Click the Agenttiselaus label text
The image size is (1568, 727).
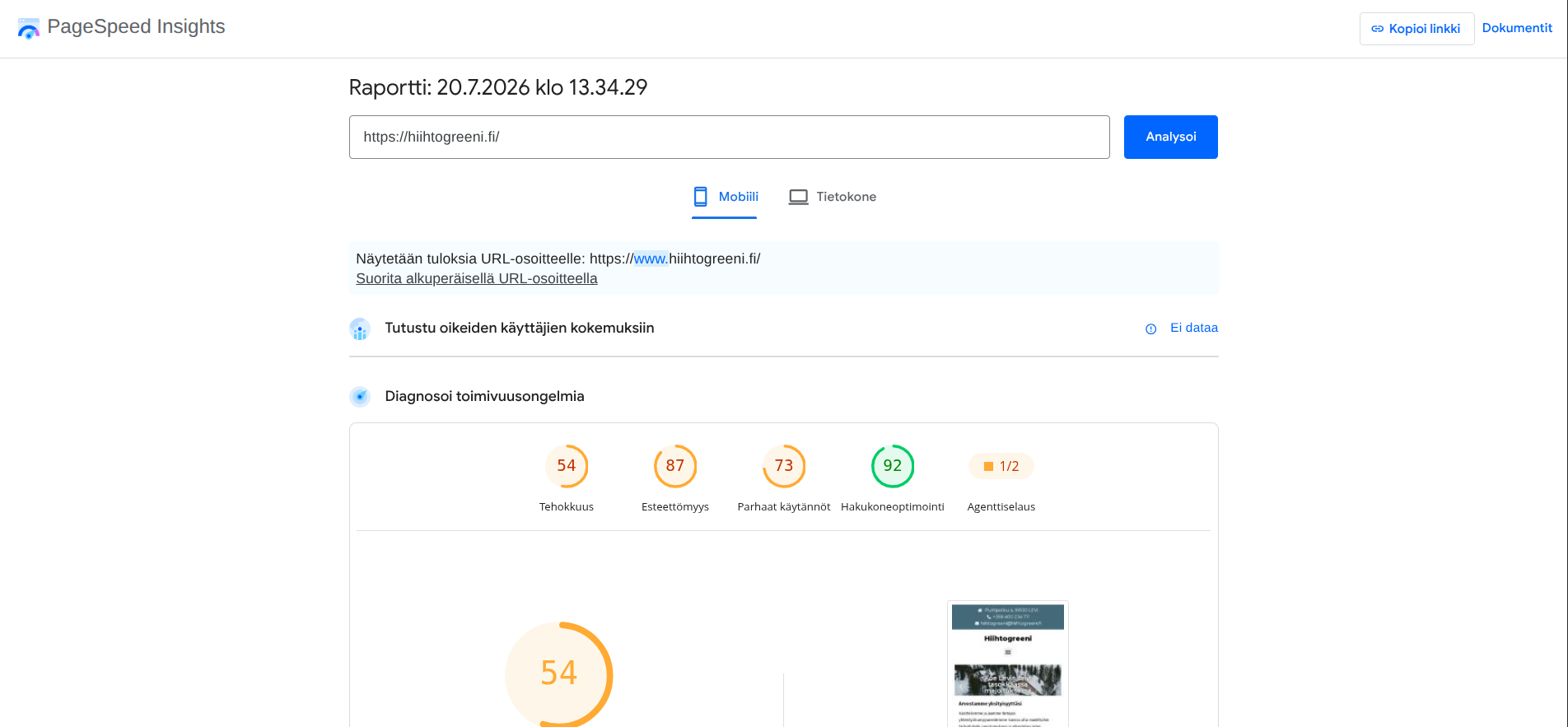click(1001, 506)
